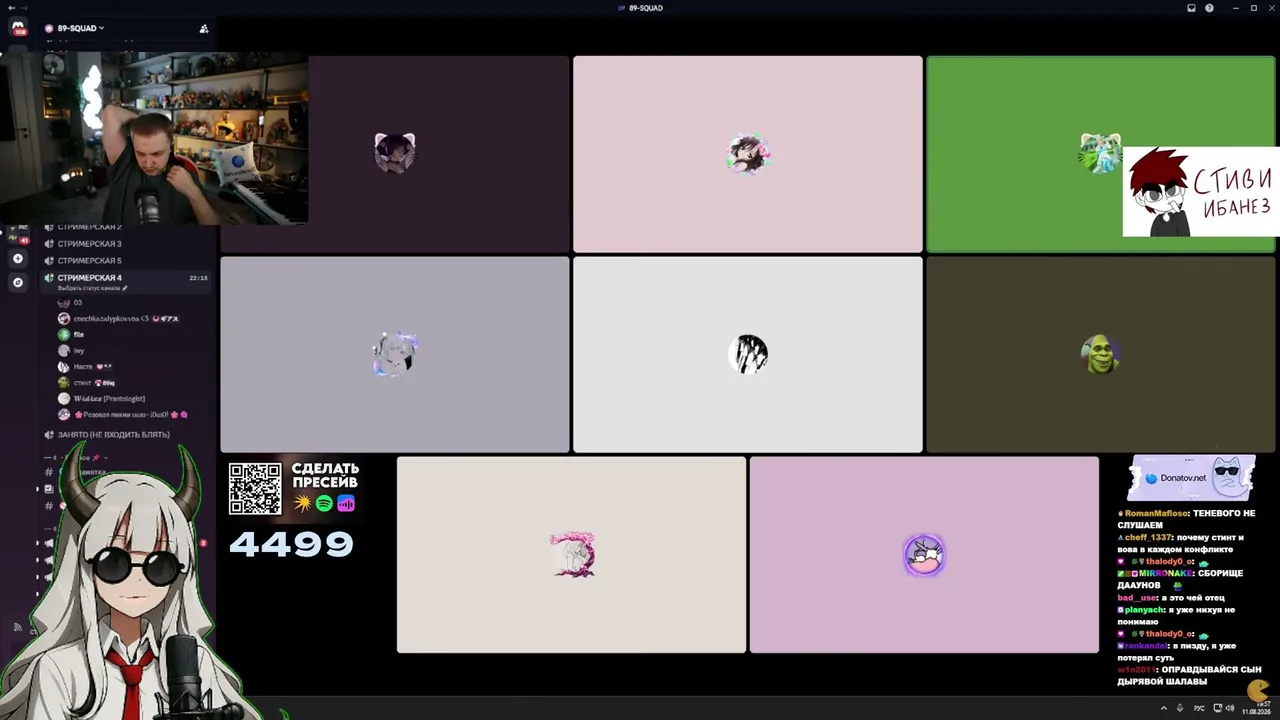Join voice channel СТРИМЕРСКАЯ 3

click(89, 244)
